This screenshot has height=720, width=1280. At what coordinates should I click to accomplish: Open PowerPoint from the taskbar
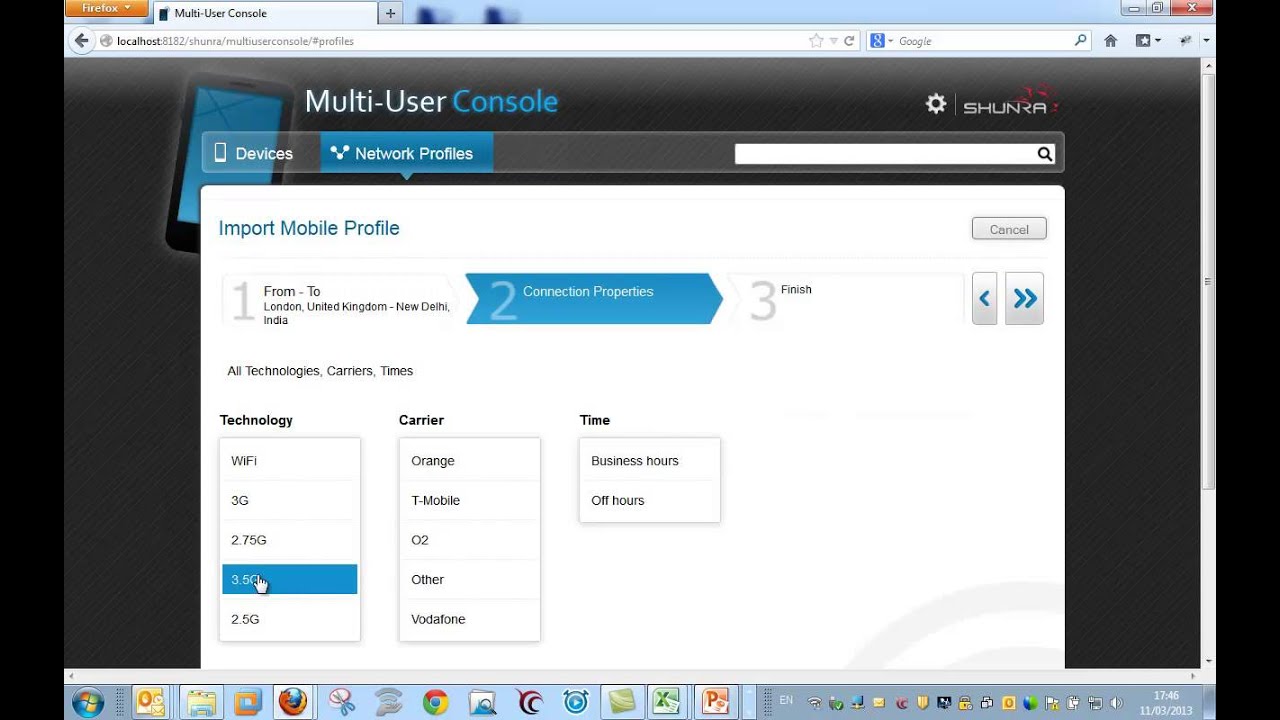(x=717, y=702)
